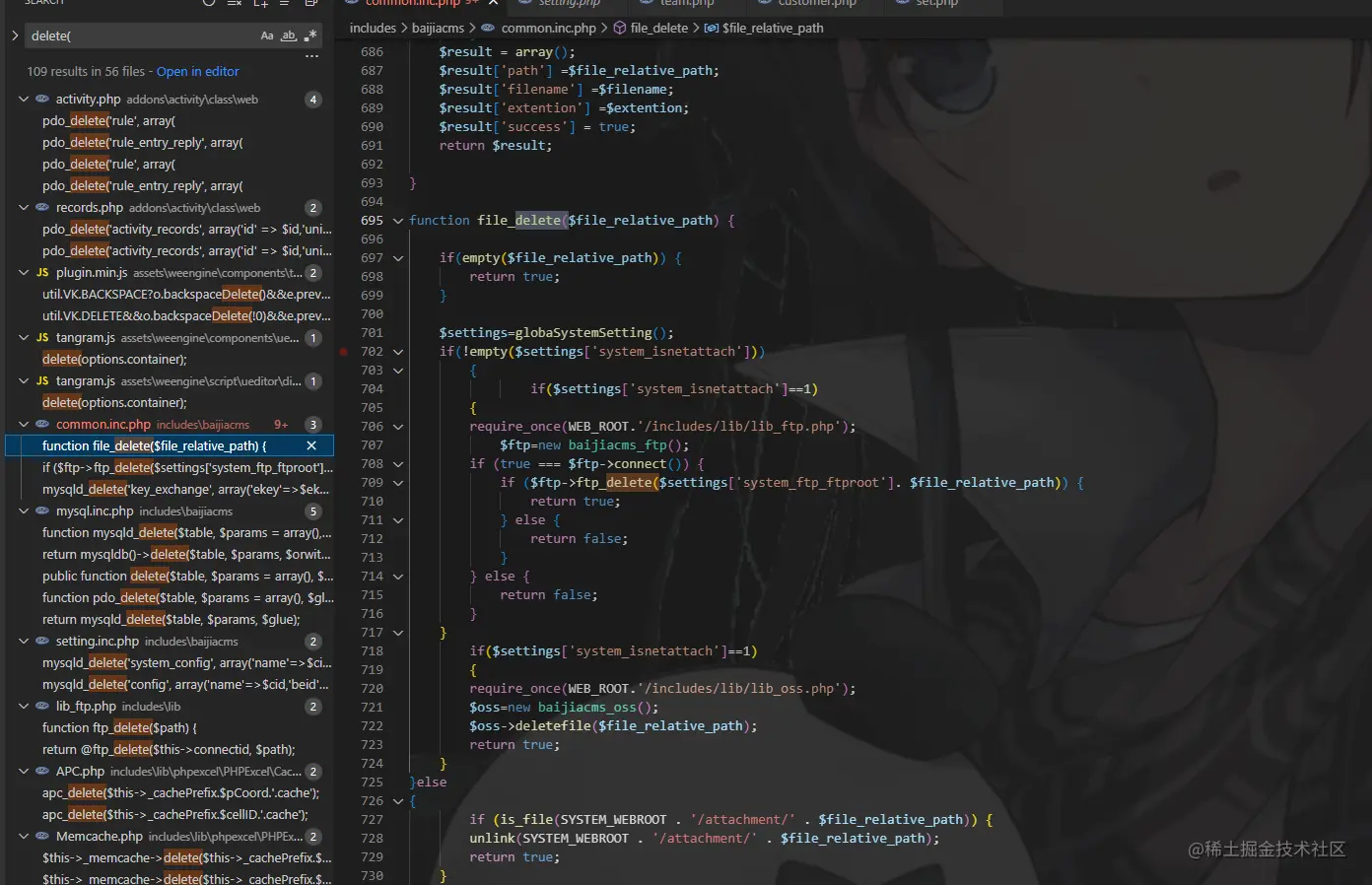Click PHP file icon of mysql.inc.php
The image size is (1372, 885).
pos(42,511)
